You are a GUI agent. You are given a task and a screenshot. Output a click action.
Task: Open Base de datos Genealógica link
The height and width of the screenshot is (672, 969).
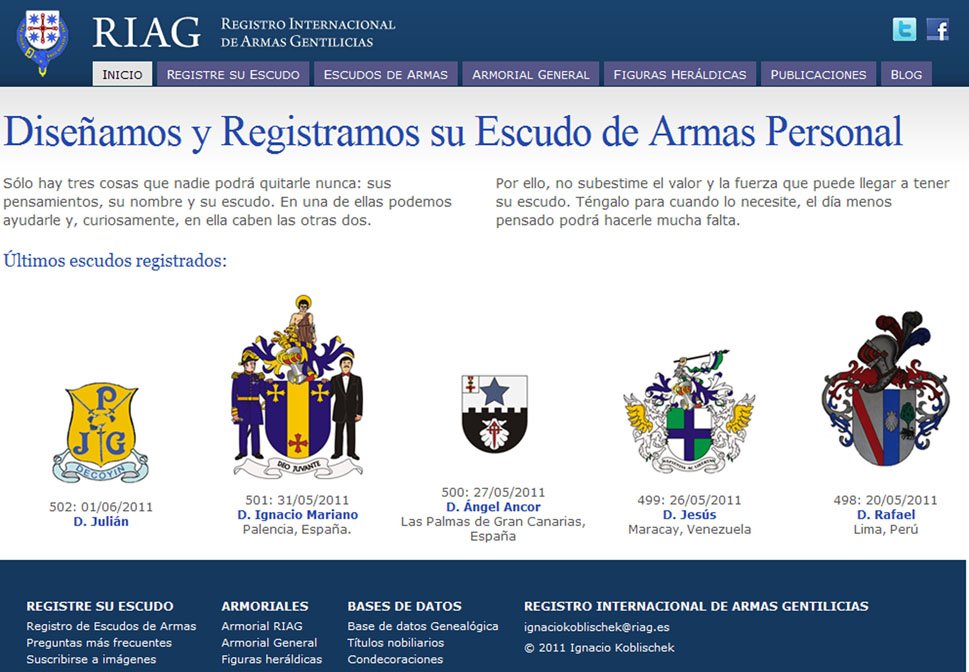[x=422, y=626]
